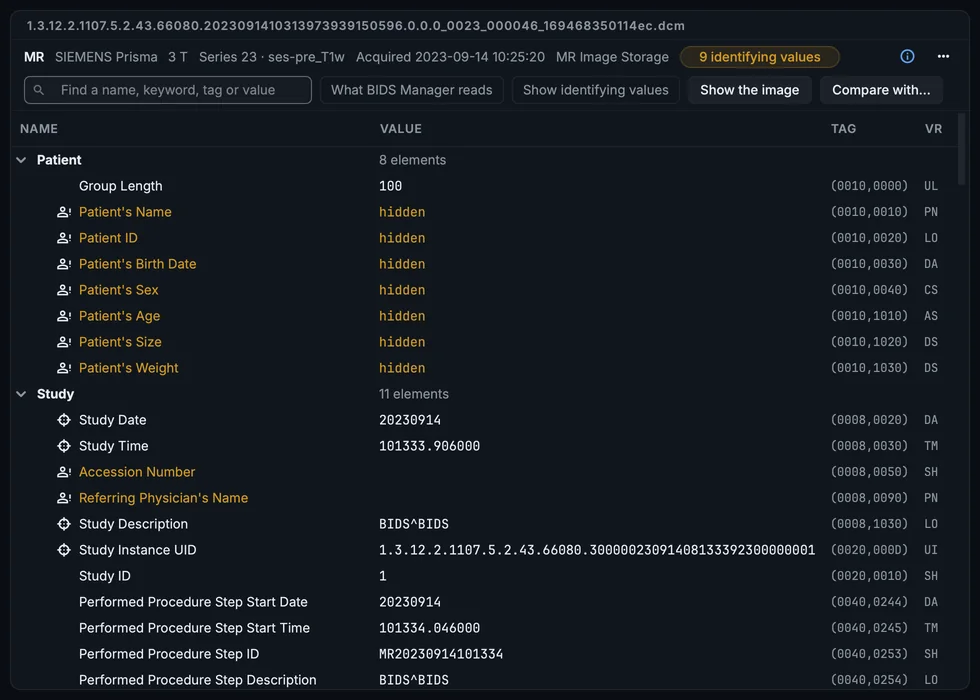Toggle the What BIDS Manager reads filter

tap(412, 90)
